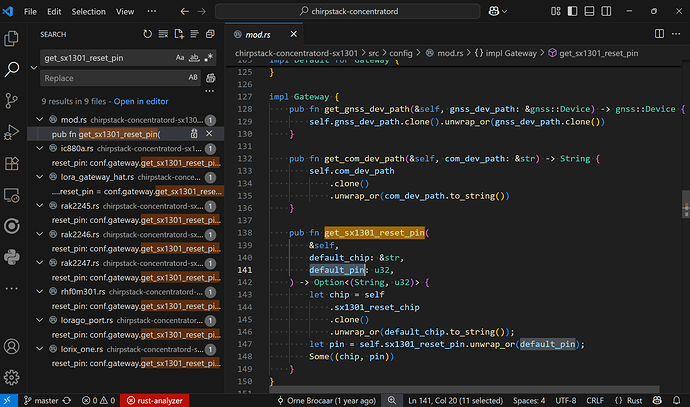Show more menu bar items
Image resolution: width=690 pixels, height=407 pixels.
point(152,11)
